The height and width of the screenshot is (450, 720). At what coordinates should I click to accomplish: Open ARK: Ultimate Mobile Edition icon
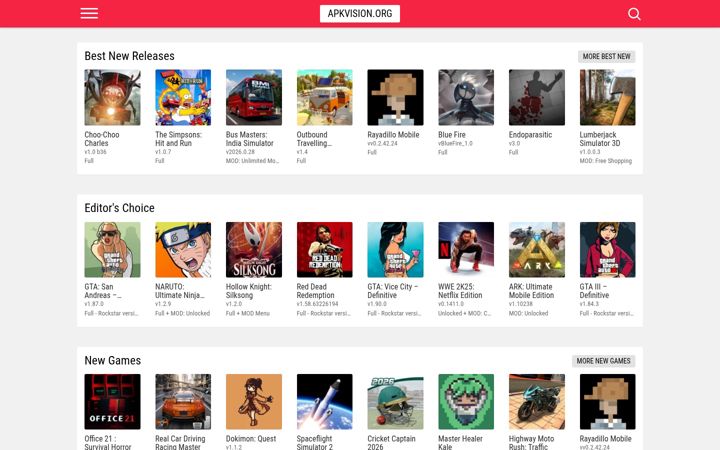point(537,250)
